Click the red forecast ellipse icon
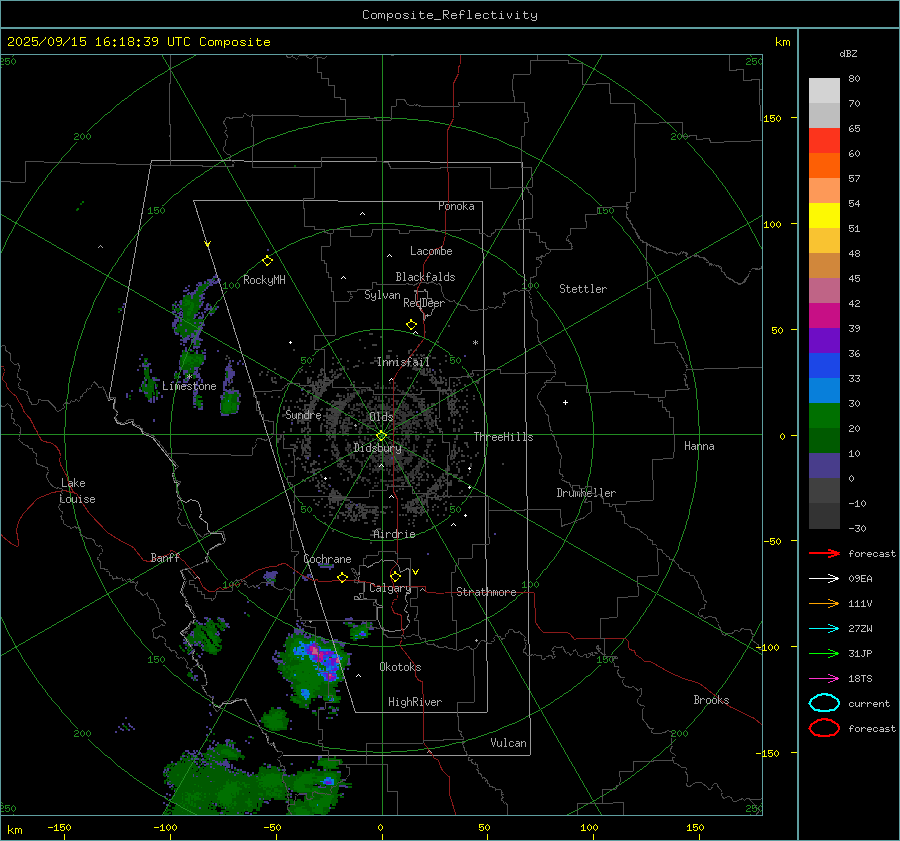The width and height of the screenshot is (900, 841). click(x=824, y=728)
